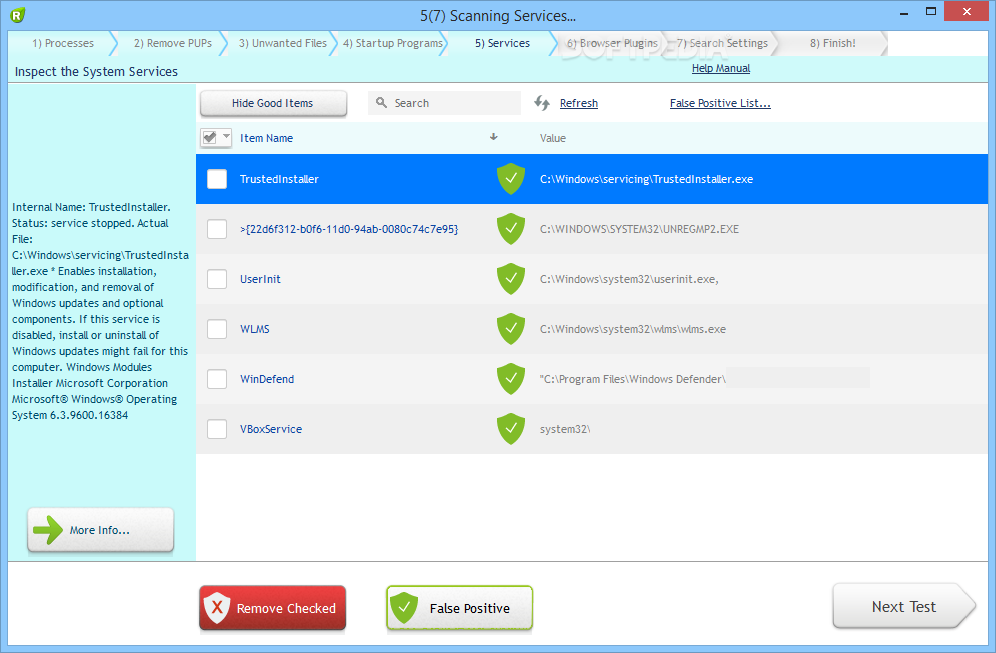Click the Refresh link
The width and height of the screenshot is (996, 653).
[579, 103]
